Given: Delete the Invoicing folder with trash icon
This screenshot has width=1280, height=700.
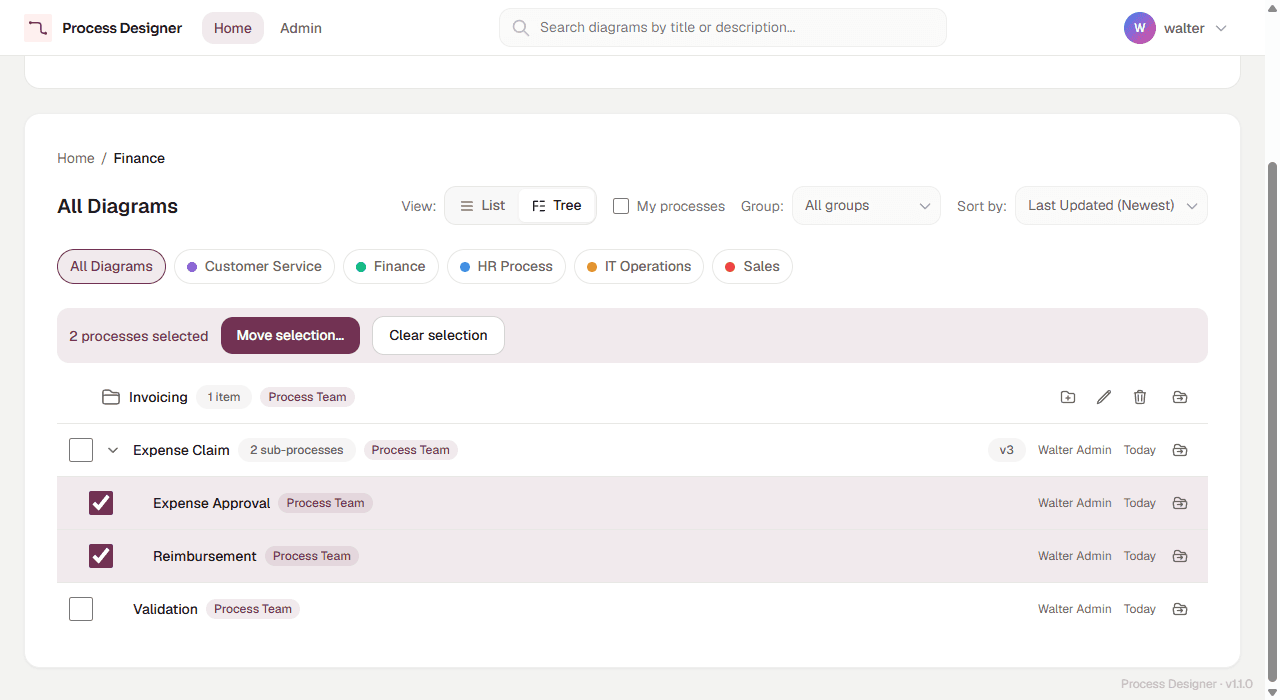Looking at the screenshot, I should point(1140,397).
